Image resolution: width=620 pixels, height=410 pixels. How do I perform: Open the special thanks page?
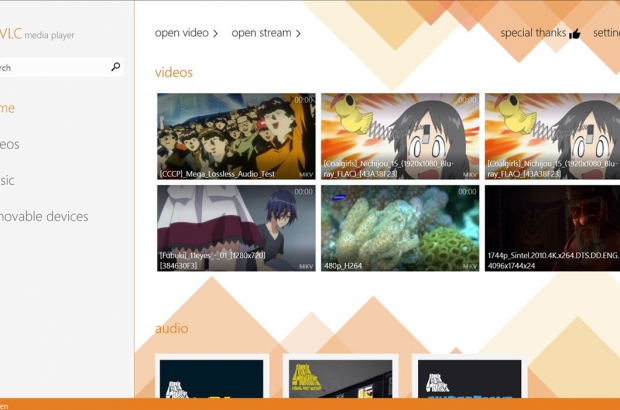[534, 33]
